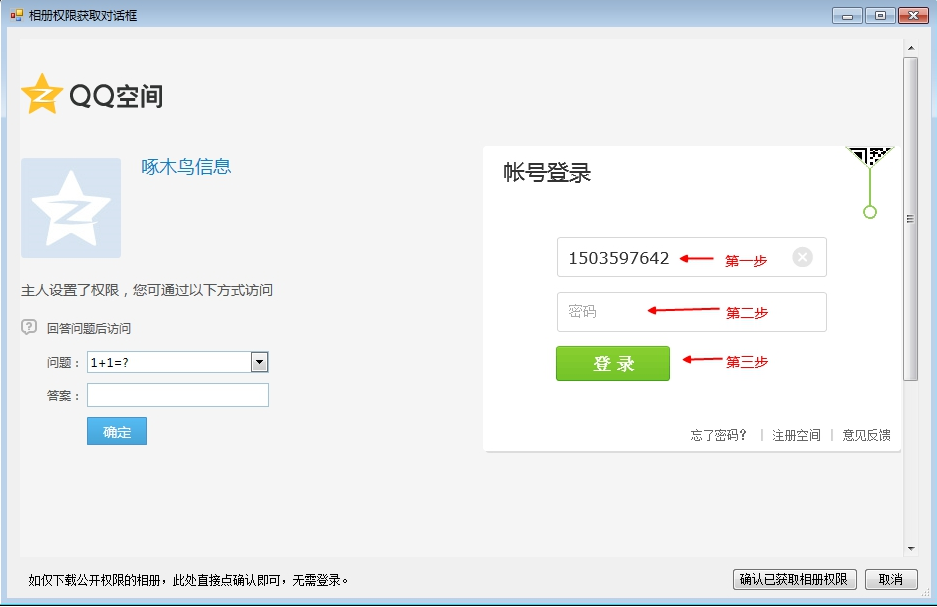
Task: Click the 啄木鸟信息 profile avatar
Action: coord(71,208)
